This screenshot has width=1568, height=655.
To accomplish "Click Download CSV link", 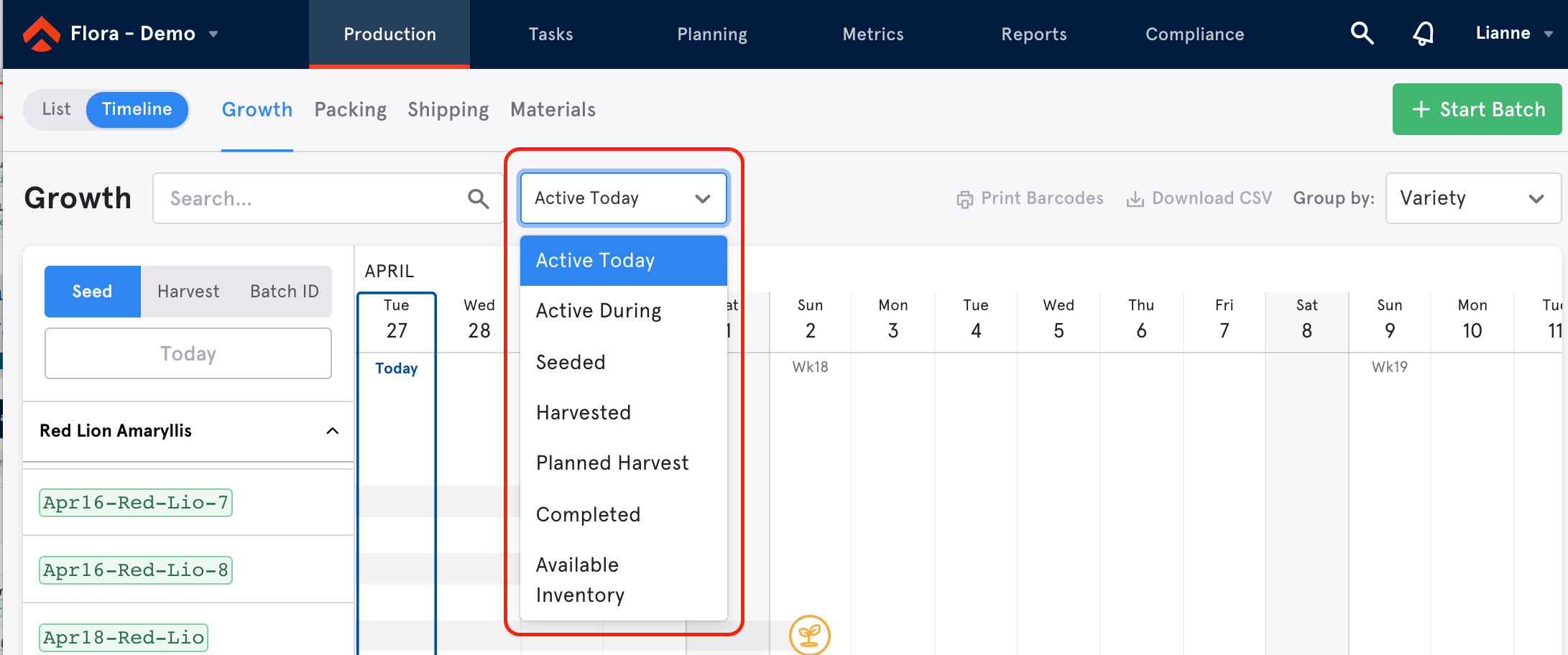I will [x=1199, y=198].
